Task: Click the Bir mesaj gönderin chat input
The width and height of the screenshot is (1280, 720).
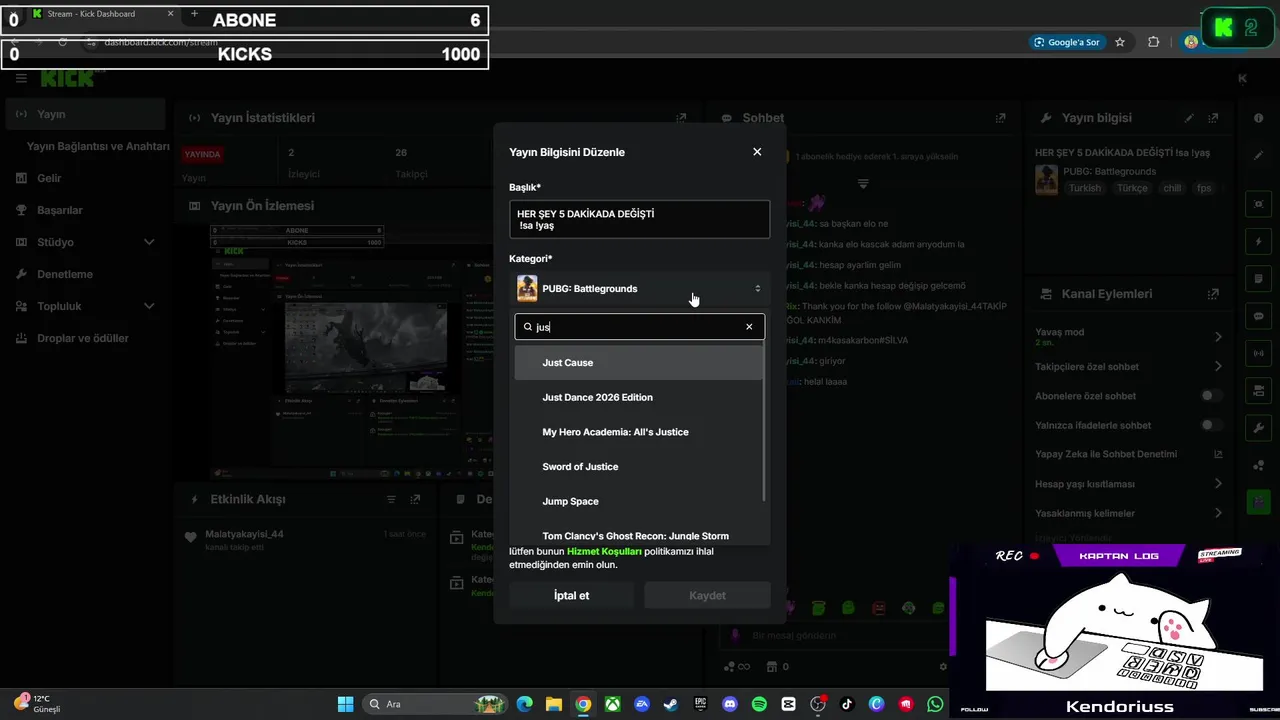Action: (835, 635)
